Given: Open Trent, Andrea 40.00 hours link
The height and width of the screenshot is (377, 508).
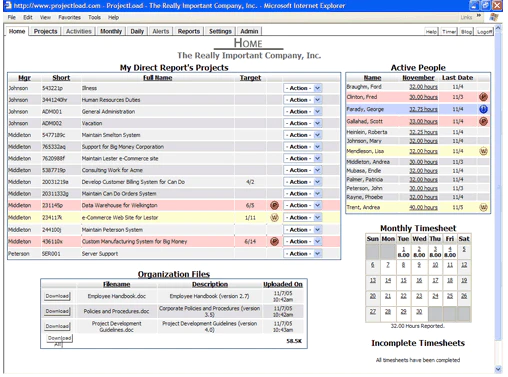Looking at the screenshot, I should [x=423, y=207].
